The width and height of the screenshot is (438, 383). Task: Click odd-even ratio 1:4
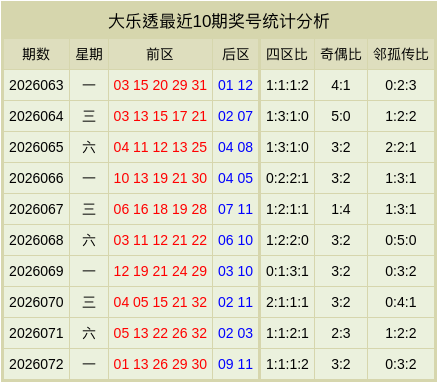tap(341, 209)
